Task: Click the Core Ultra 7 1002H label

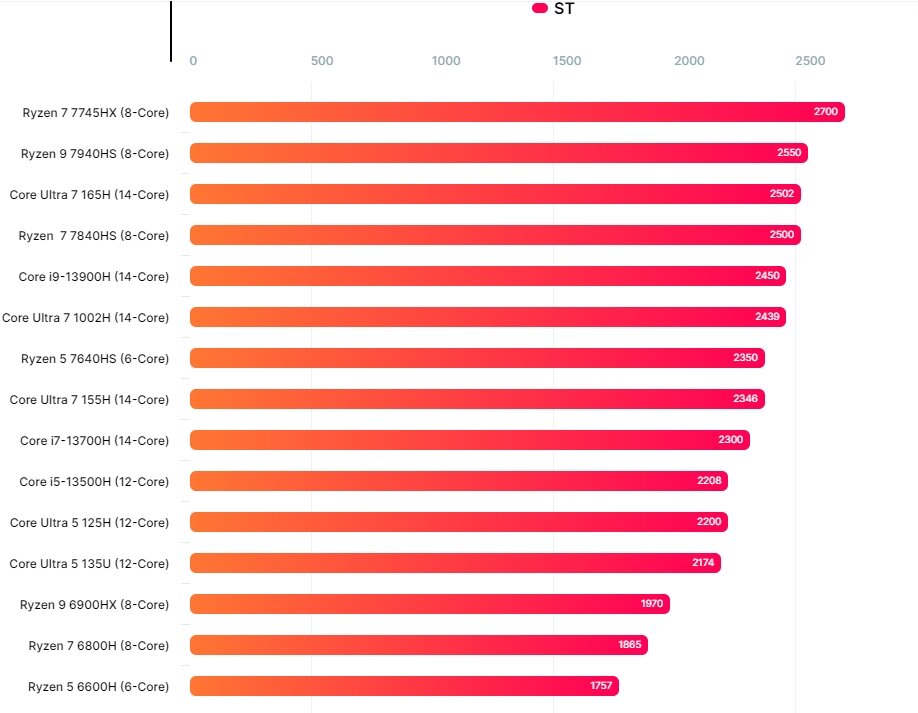Action: (x=85, y=318)
